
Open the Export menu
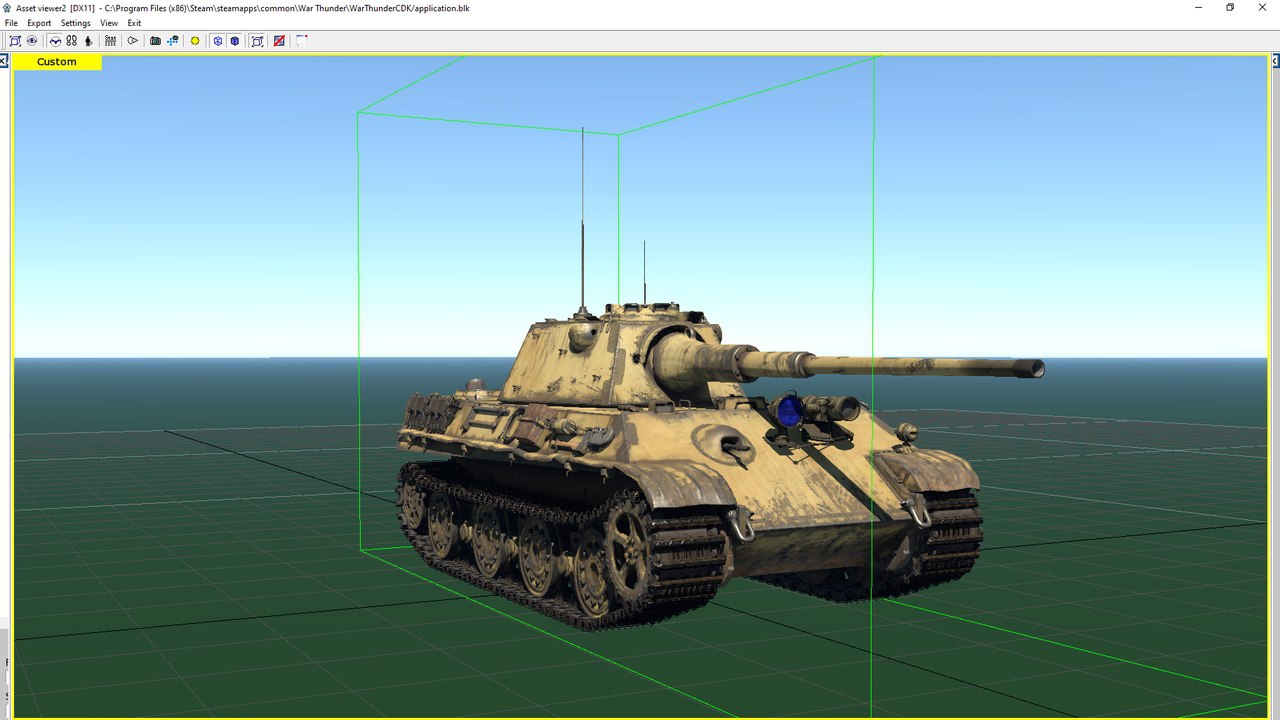pyautogui.click(x=39, y=23)
